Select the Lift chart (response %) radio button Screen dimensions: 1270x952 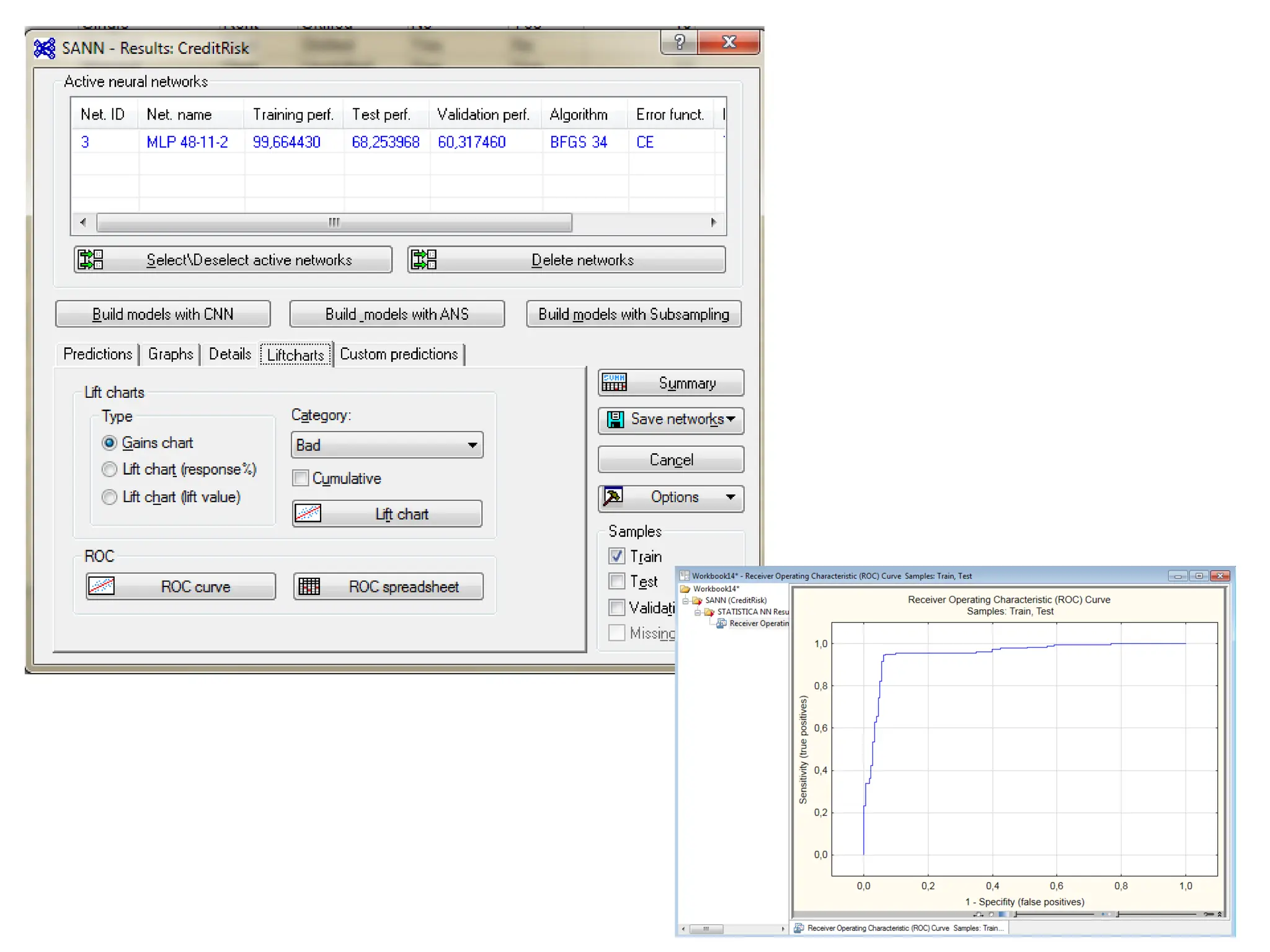click(x=109, y=470)
